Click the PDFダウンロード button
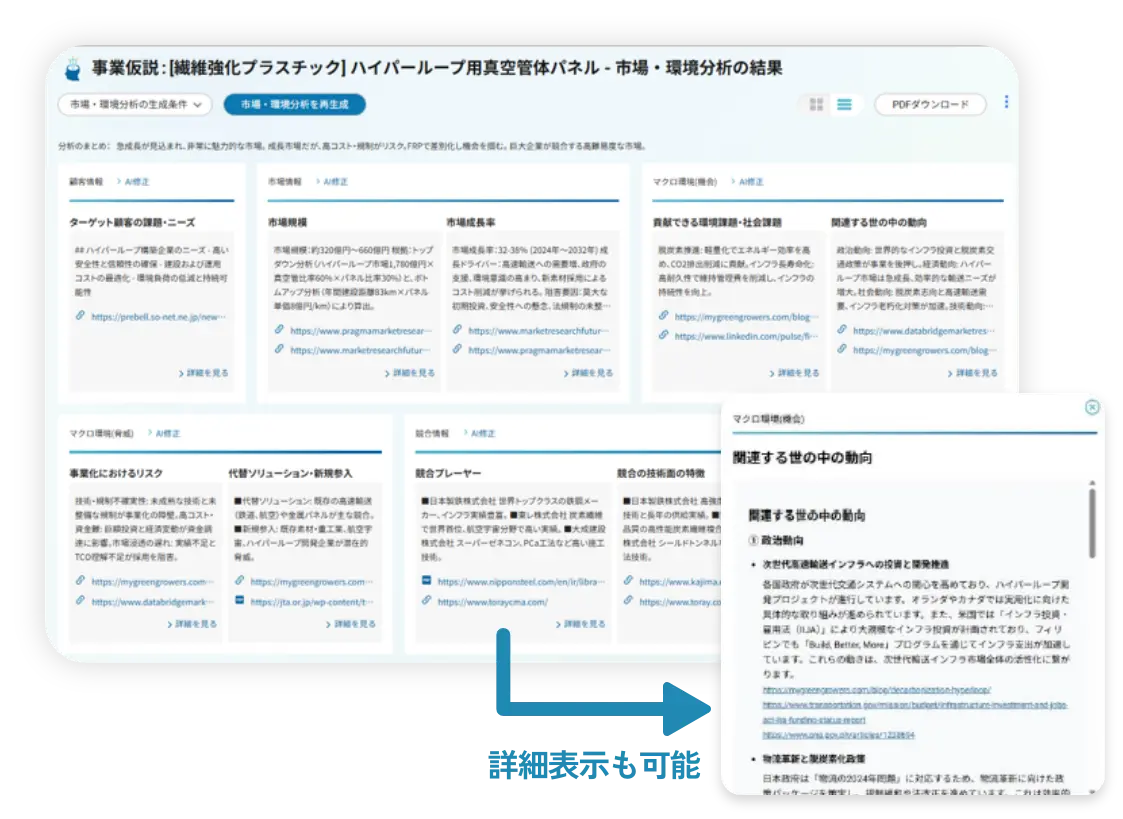 click(x=930, y=105)
